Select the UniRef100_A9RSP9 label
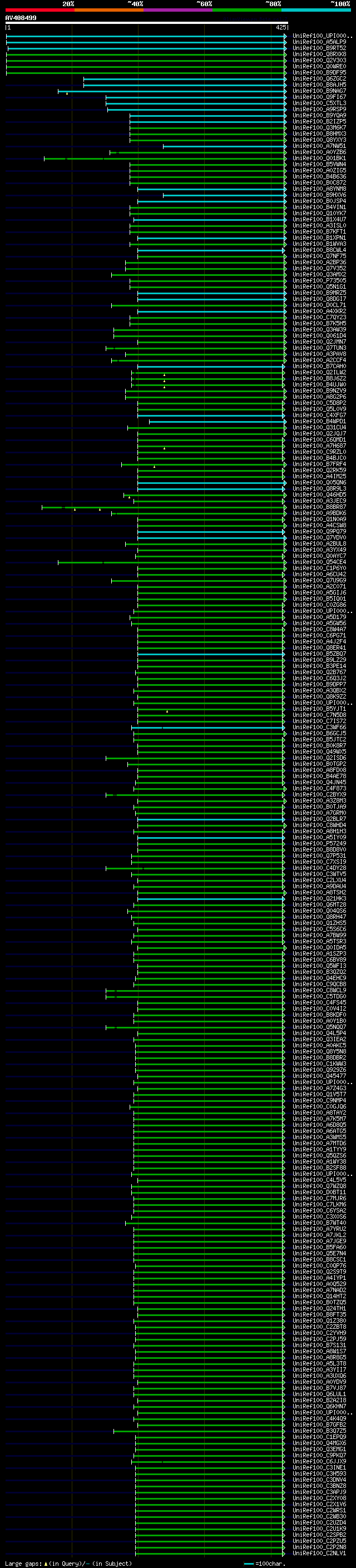The height and width of the screenshot is (1568, 356). (x=319, y=110)
